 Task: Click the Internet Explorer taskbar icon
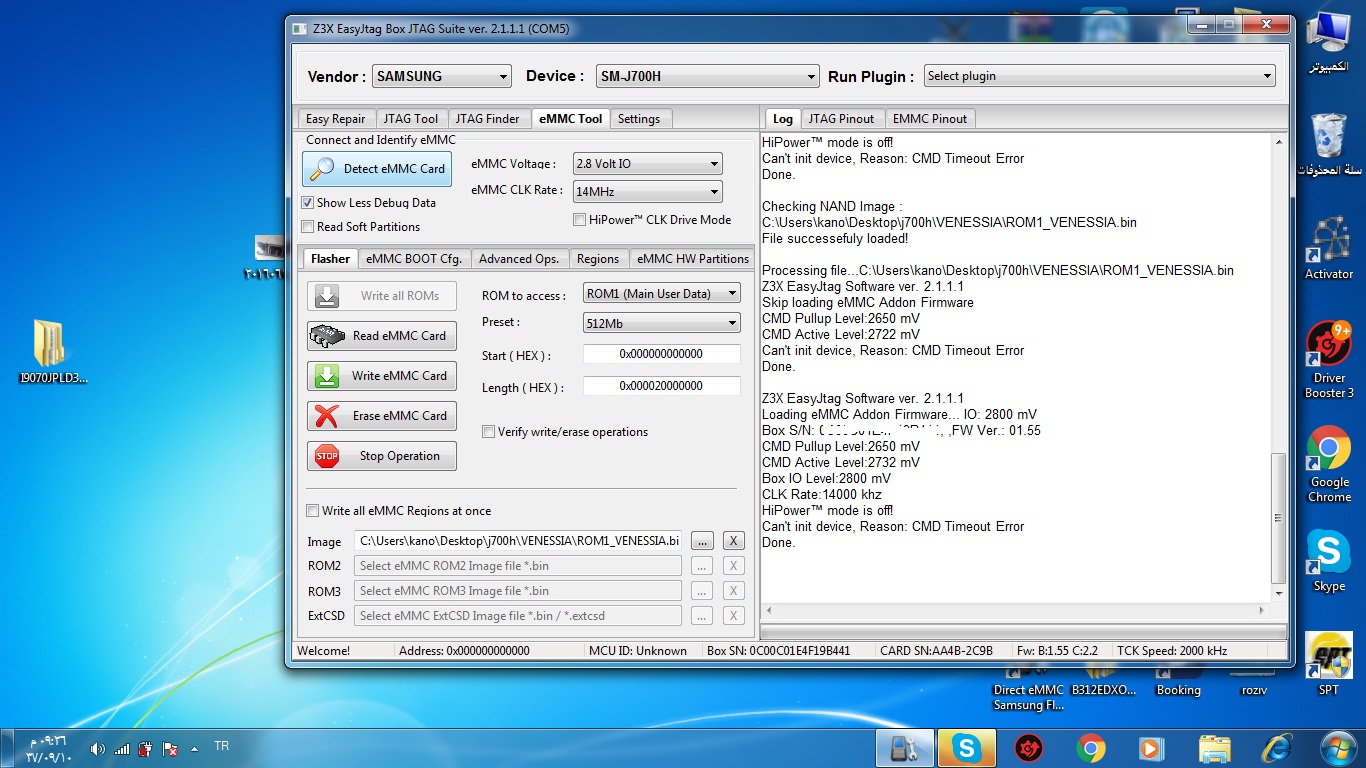click(1276, 747)
